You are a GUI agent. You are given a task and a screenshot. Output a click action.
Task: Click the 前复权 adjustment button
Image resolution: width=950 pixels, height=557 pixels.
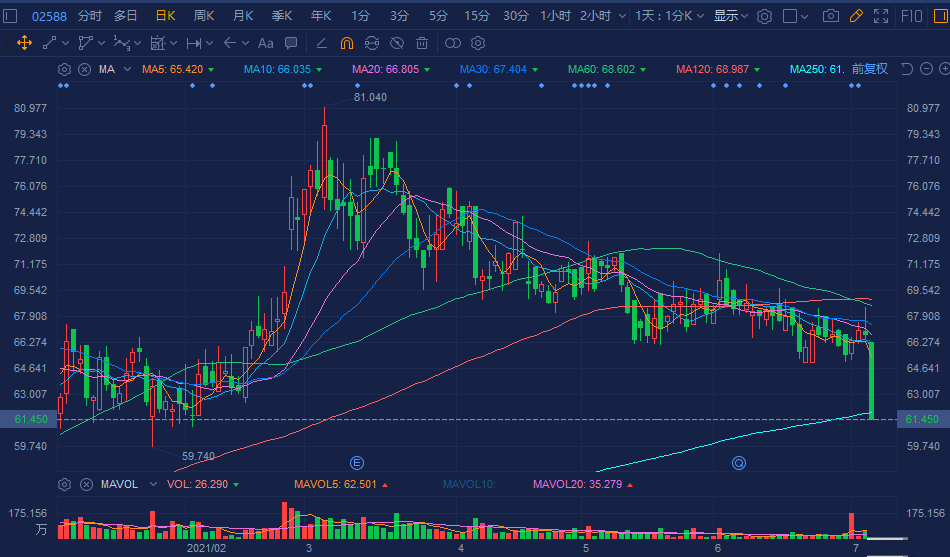[x=869, y=69]
